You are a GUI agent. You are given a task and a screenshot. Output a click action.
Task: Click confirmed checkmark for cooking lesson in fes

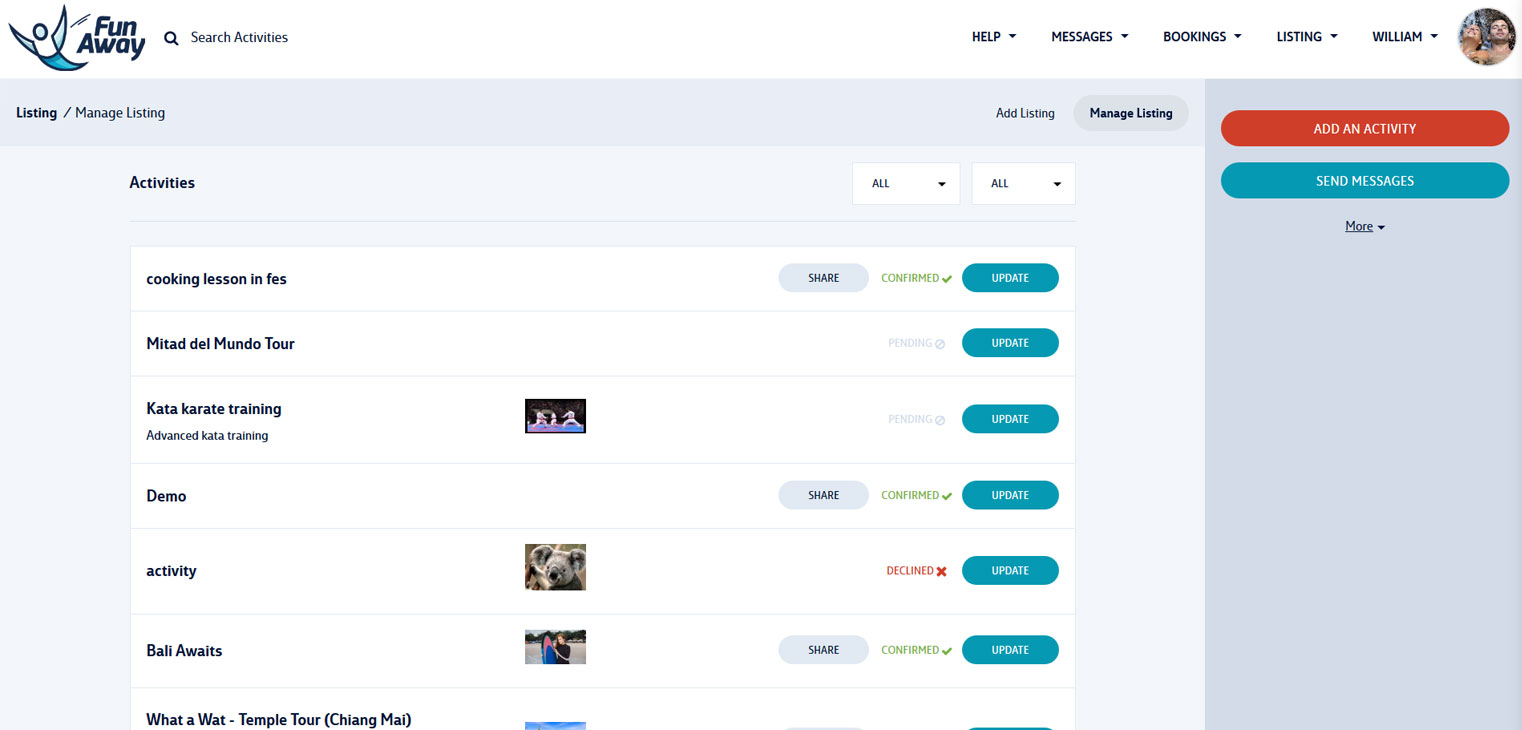[946, 279]
